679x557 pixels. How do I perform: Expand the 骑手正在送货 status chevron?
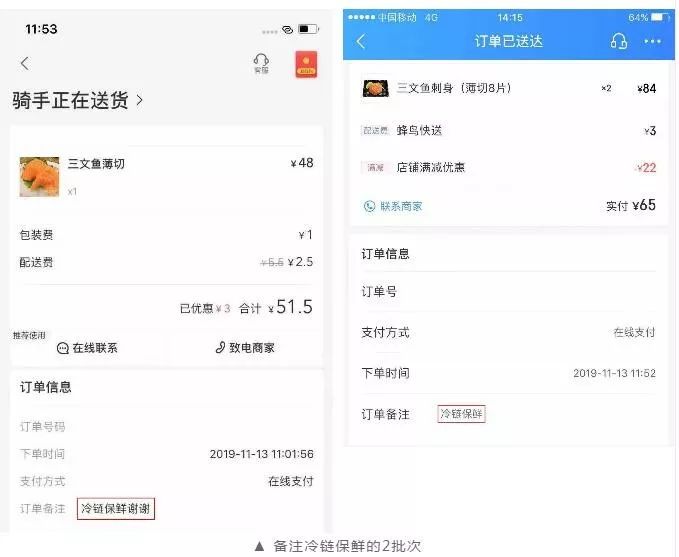point(139,100)
